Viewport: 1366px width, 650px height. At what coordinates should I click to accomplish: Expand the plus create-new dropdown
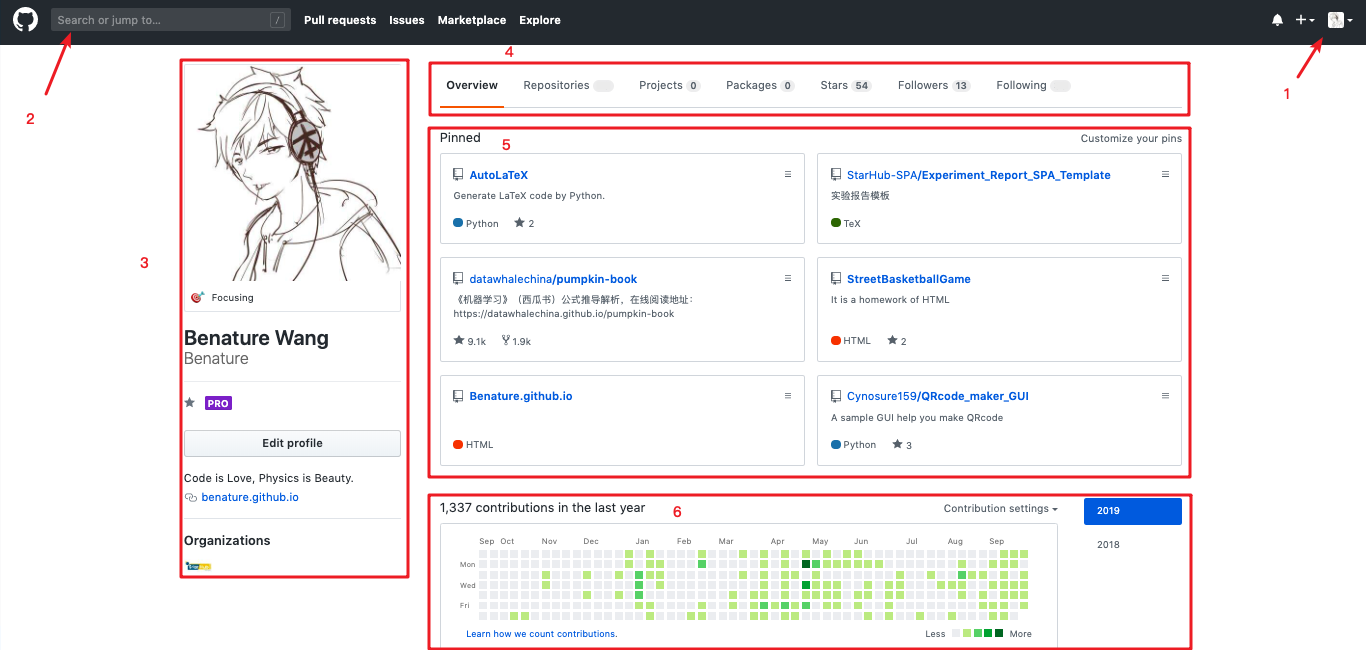(1305, 20)
